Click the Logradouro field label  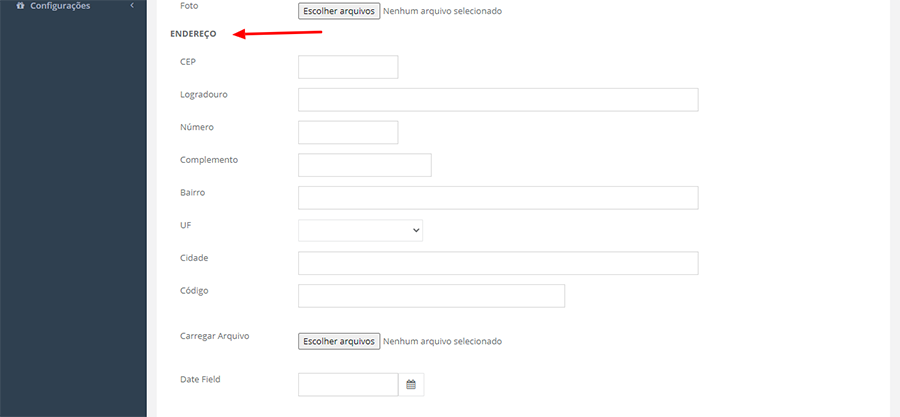point(204,94)
